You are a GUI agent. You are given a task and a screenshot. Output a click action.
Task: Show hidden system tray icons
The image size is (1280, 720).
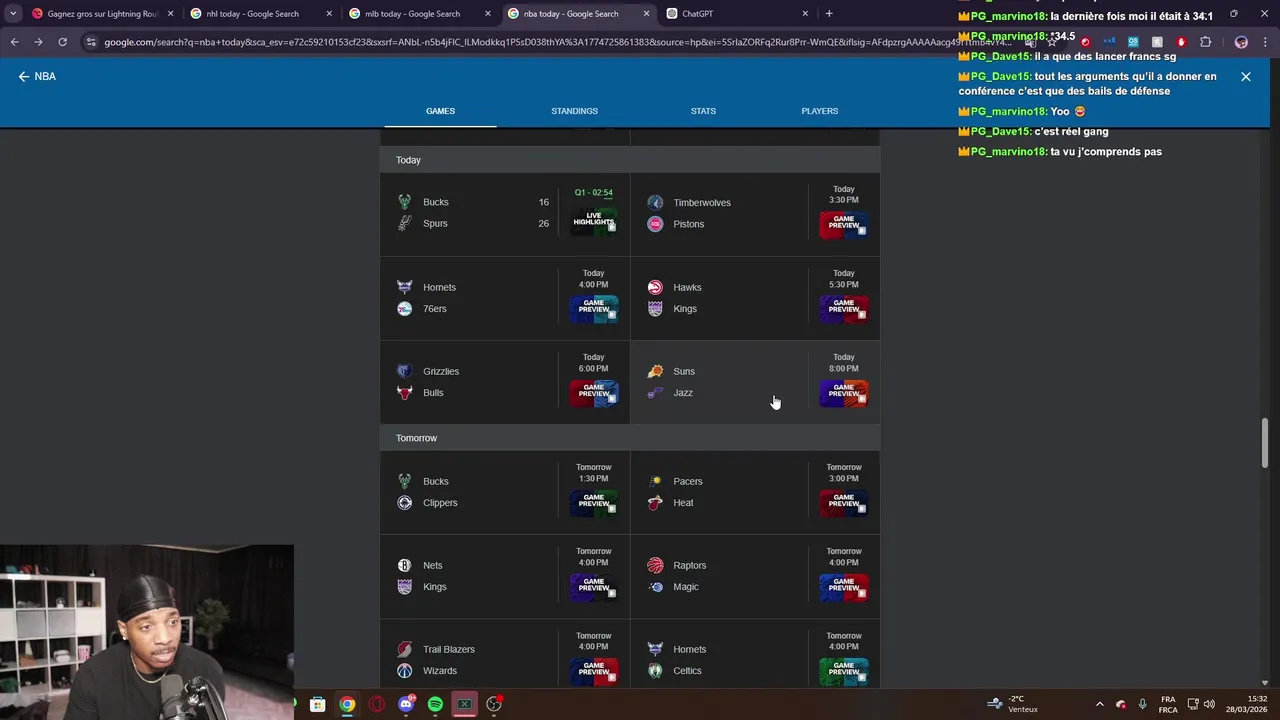click(x=1100, y=704)
